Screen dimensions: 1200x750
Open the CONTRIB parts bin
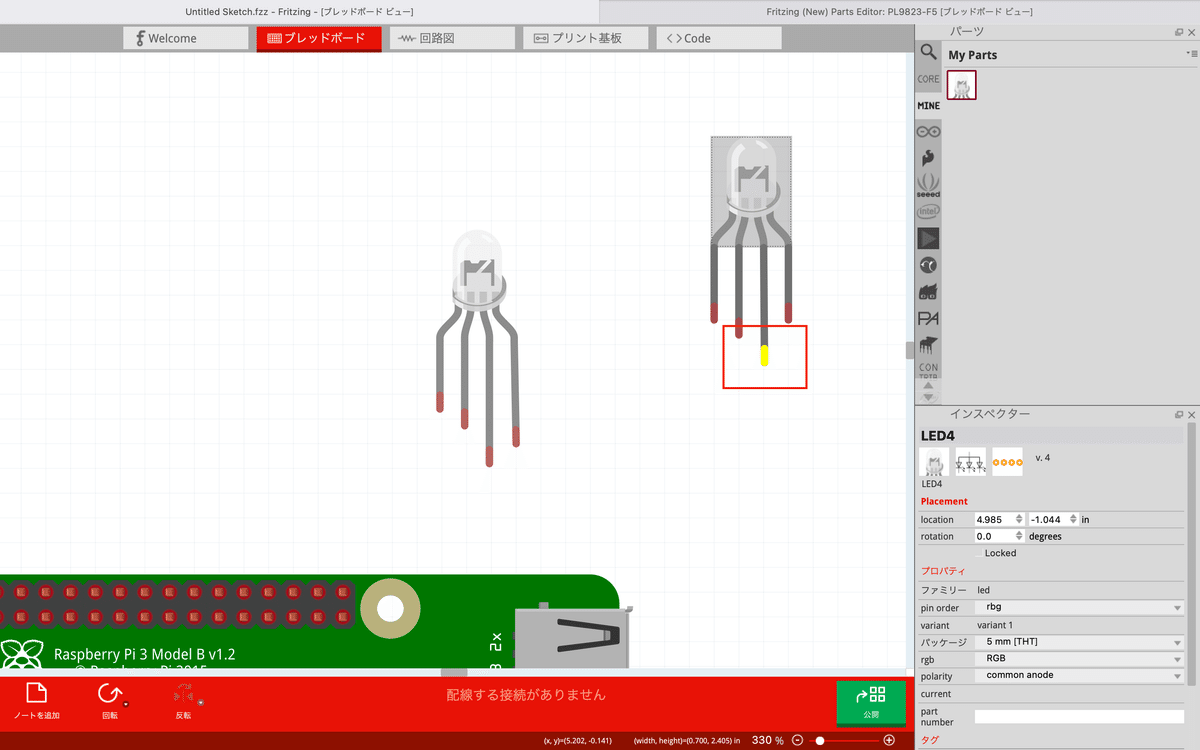tap(929, 370)
